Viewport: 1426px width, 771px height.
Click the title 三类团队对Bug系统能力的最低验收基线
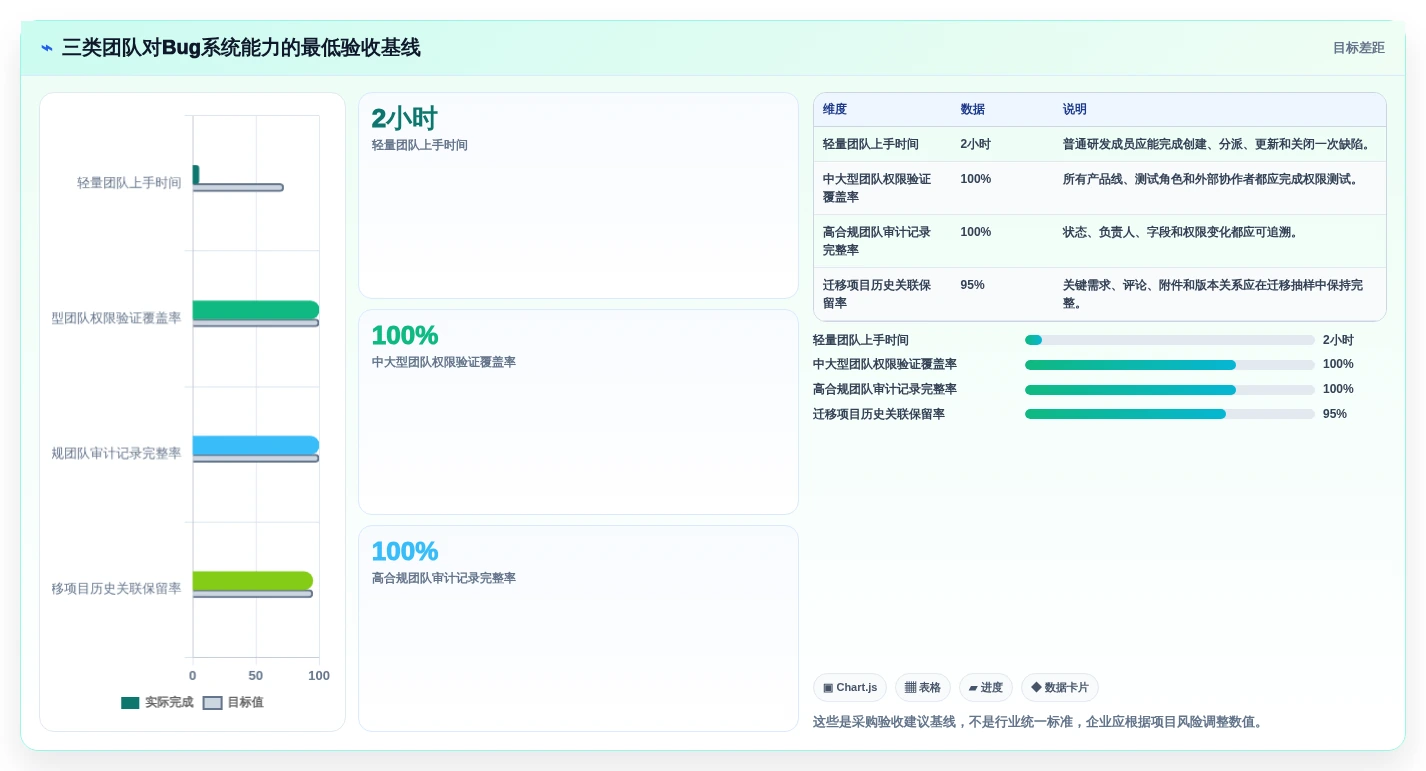[x=241, y=48]
